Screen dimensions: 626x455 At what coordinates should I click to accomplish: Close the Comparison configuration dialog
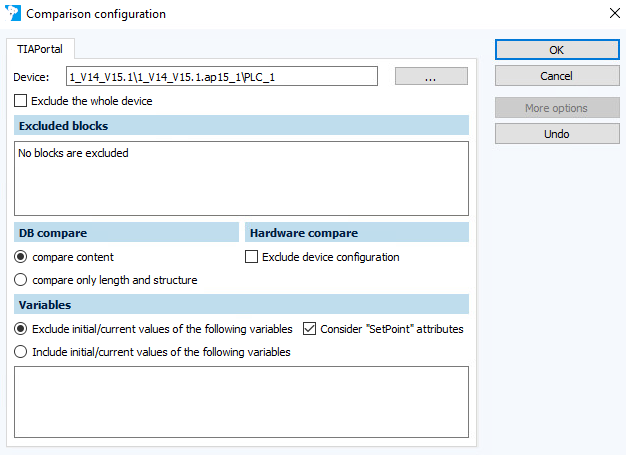613,14
